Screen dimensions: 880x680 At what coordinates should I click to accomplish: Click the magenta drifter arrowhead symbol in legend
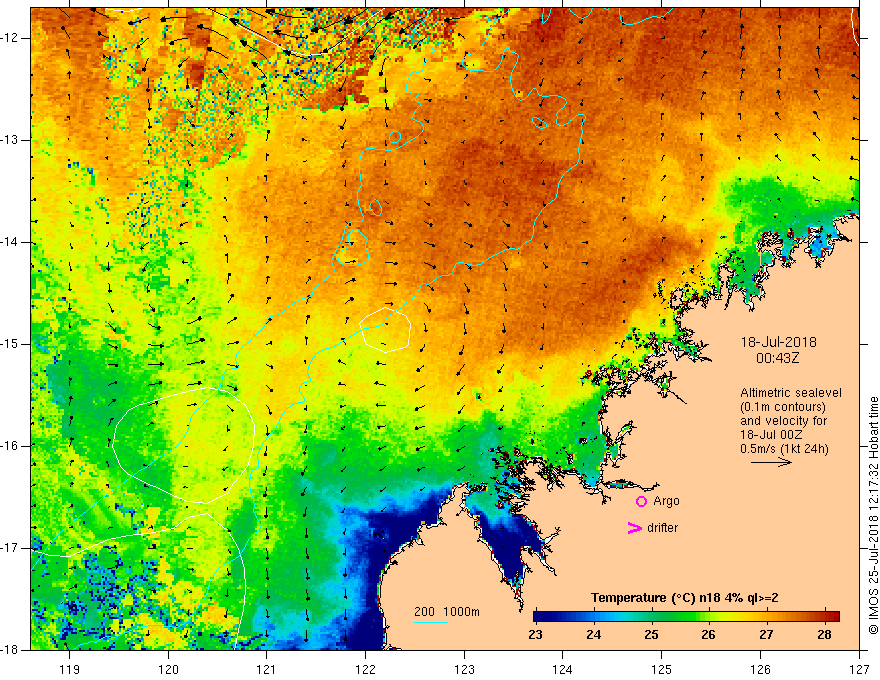click(634, 528)
